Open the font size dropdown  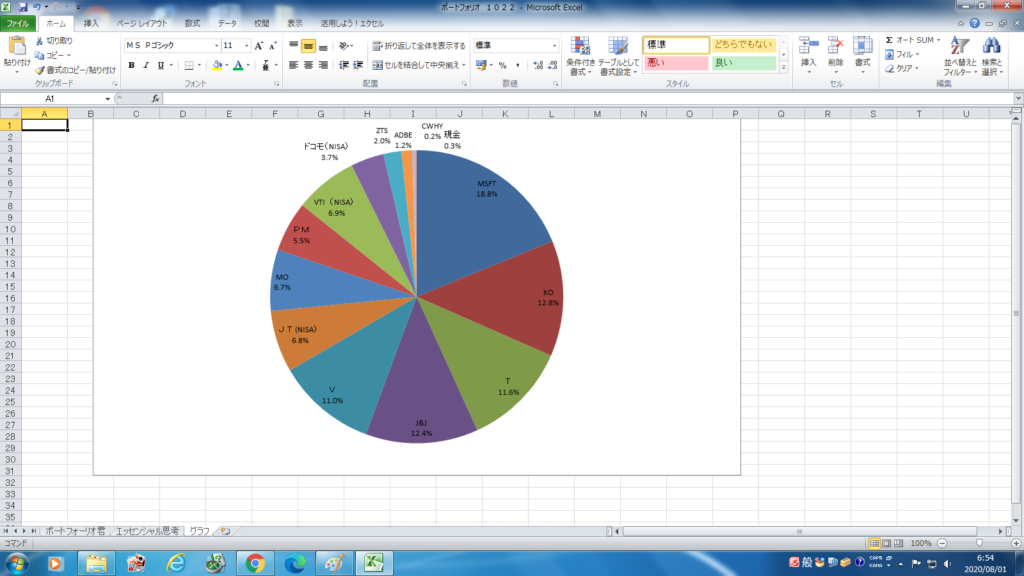coord(246,46)
